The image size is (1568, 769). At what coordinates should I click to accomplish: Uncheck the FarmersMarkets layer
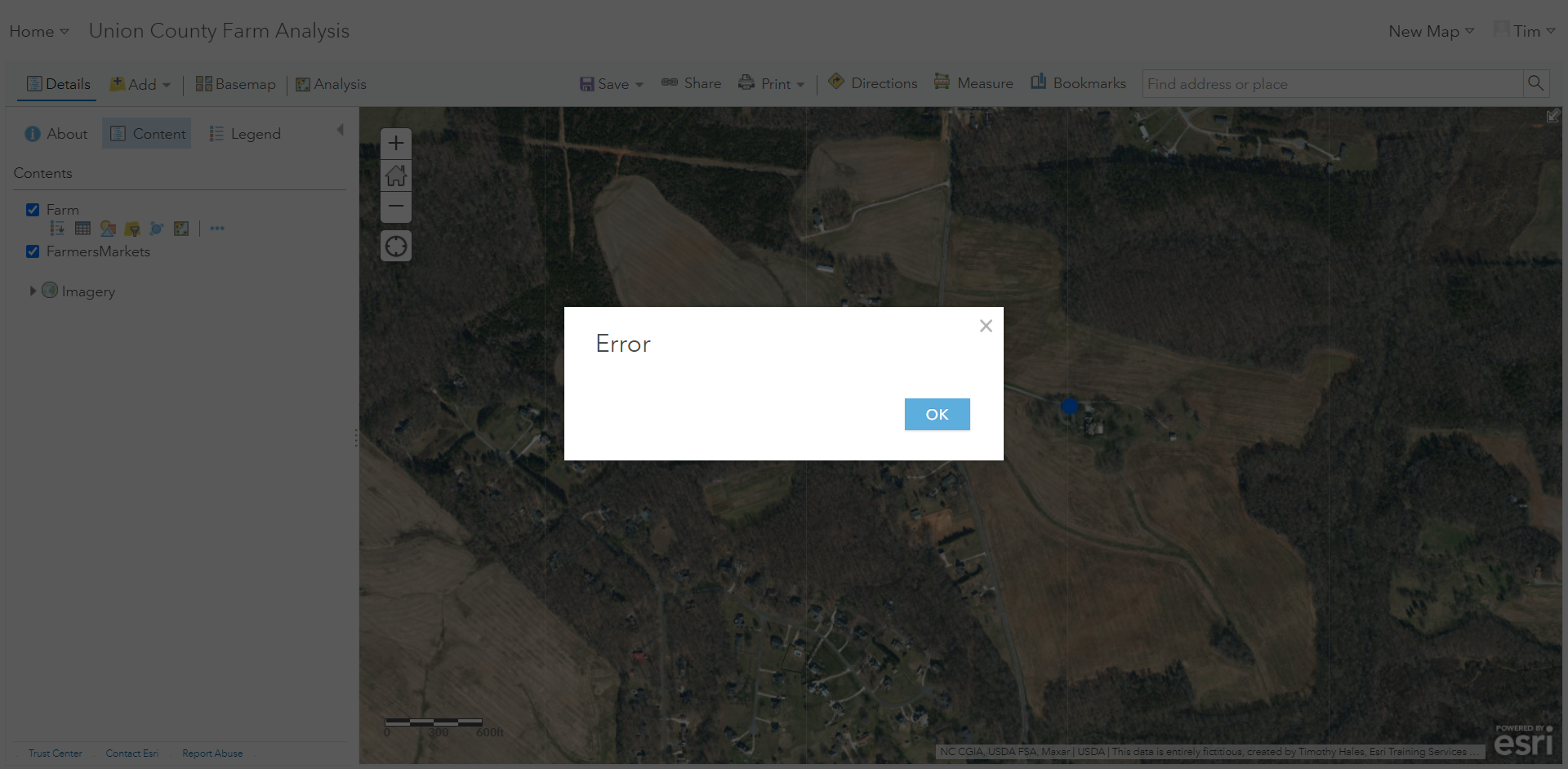(33, 251)
